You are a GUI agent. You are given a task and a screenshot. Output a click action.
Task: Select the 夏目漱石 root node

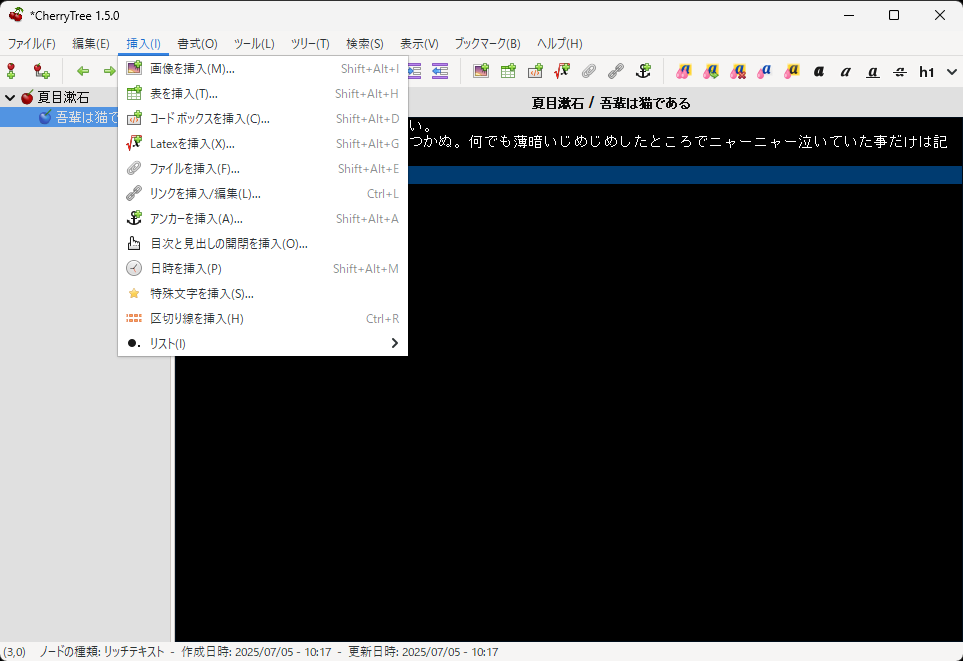[63, 97]
